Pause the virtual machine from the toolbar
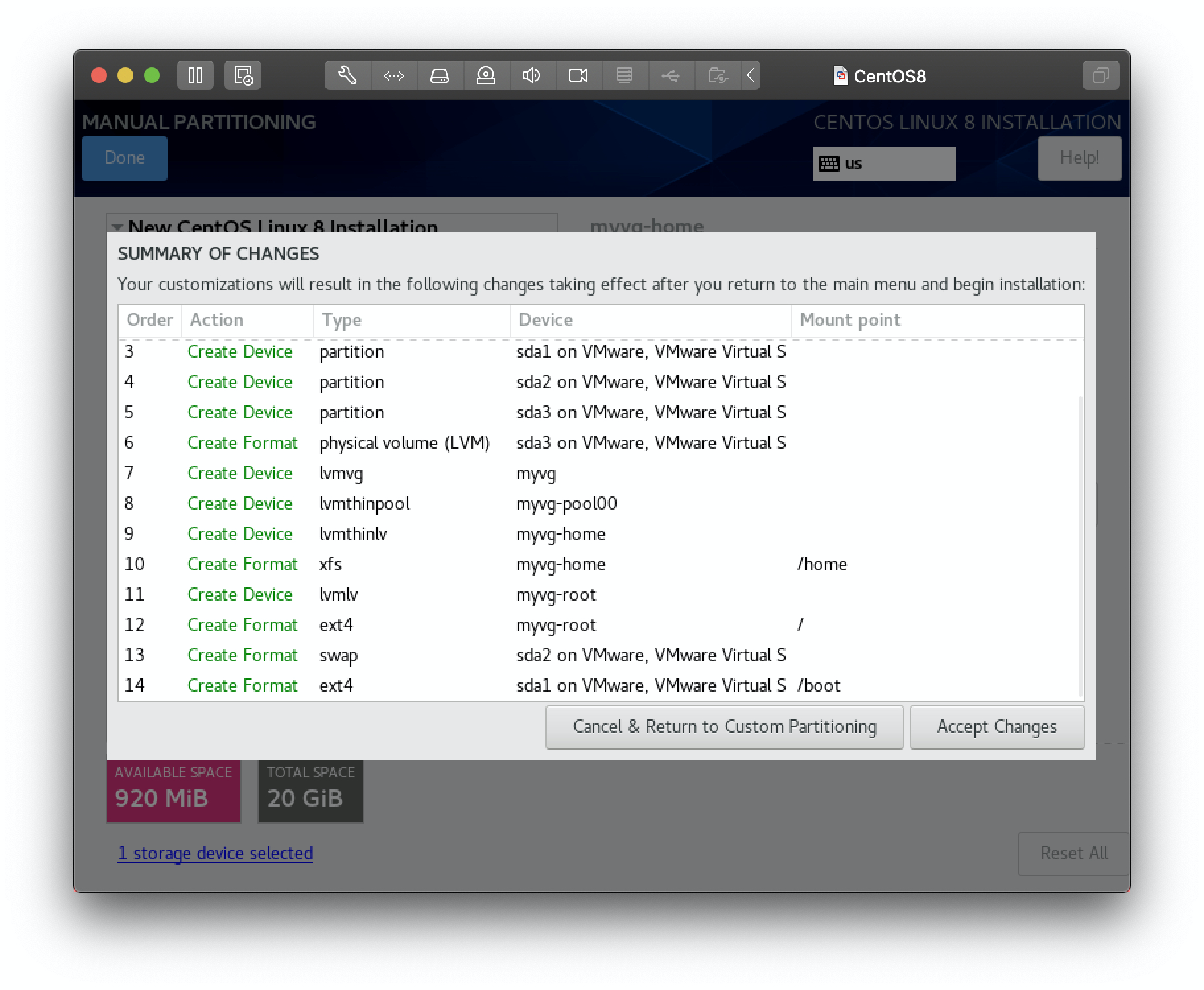 (195, 75)
